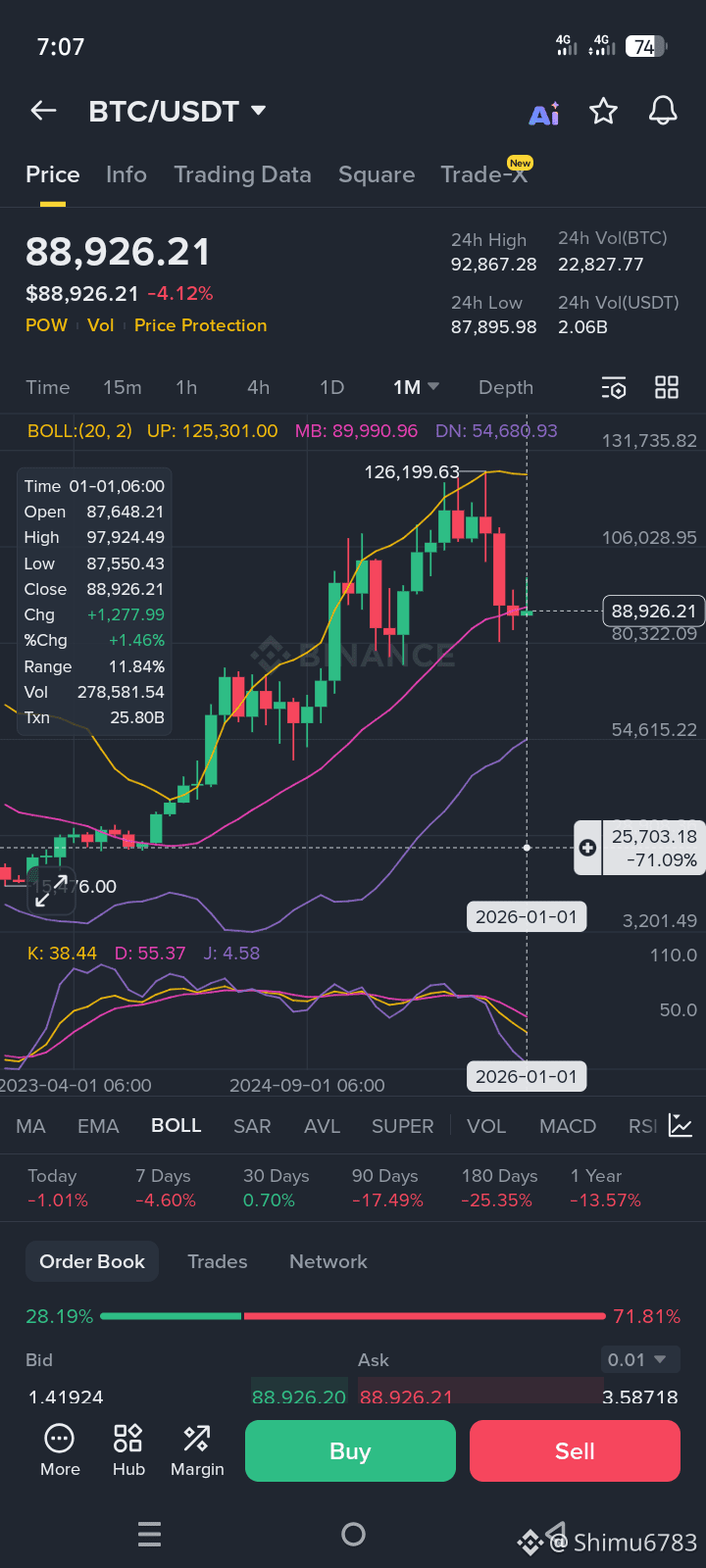Enable the AVL indicator

pyautogui.click(x=322, y=1126)
